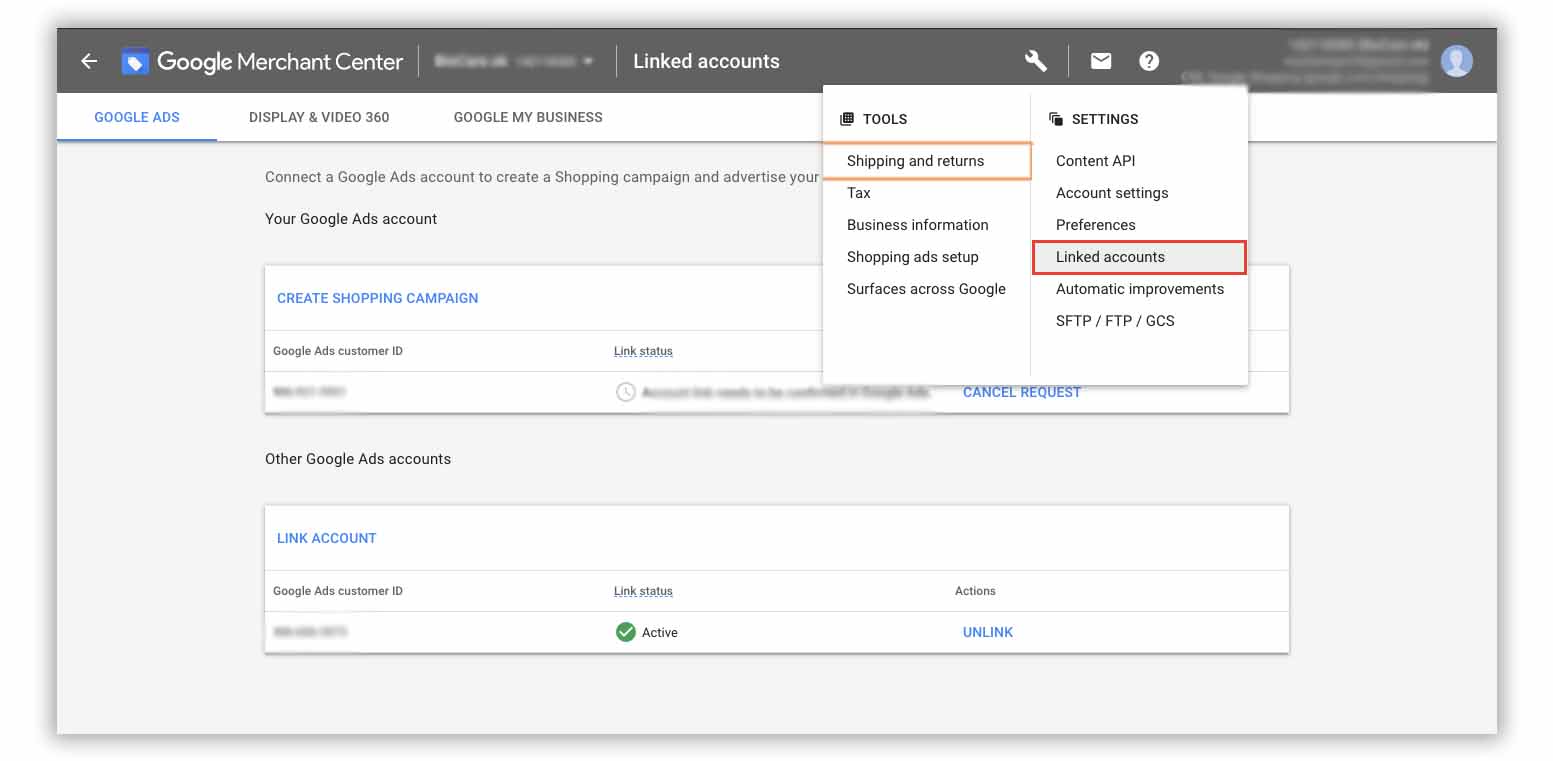Open Account settings menu item
Image resolution: width=1553 pixels, height=761 pixels.
pyautogui.click(x=1112, y=193)
